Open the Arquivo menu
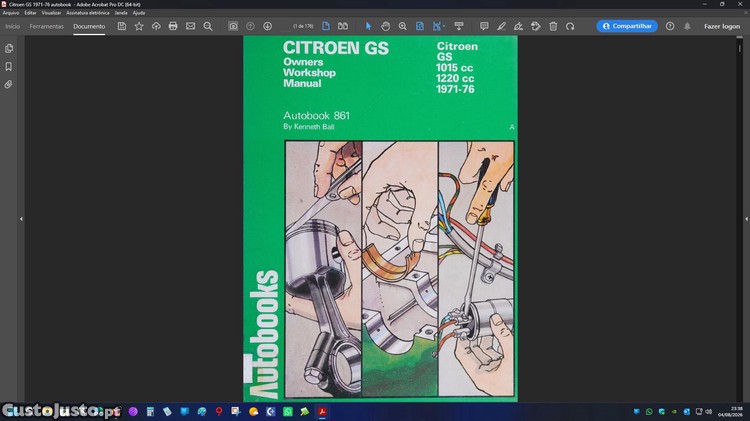 11,13
